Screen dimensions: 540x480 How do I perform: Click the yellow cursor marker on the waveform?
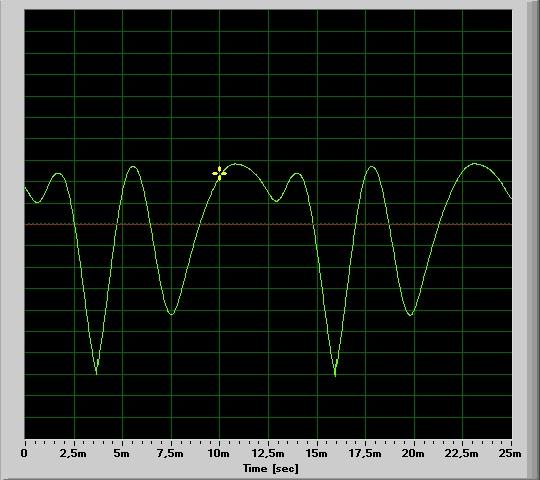pos(219,173)
